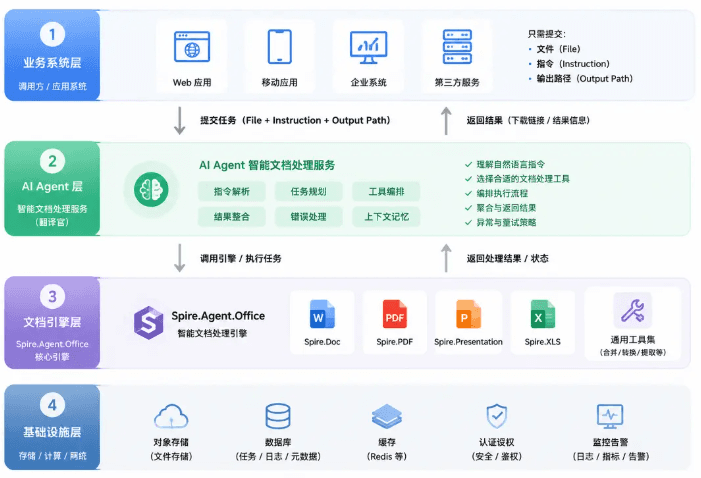Click the (安全 / 鉴权) caption
701x478 pixels.
(x=496, y=457)
